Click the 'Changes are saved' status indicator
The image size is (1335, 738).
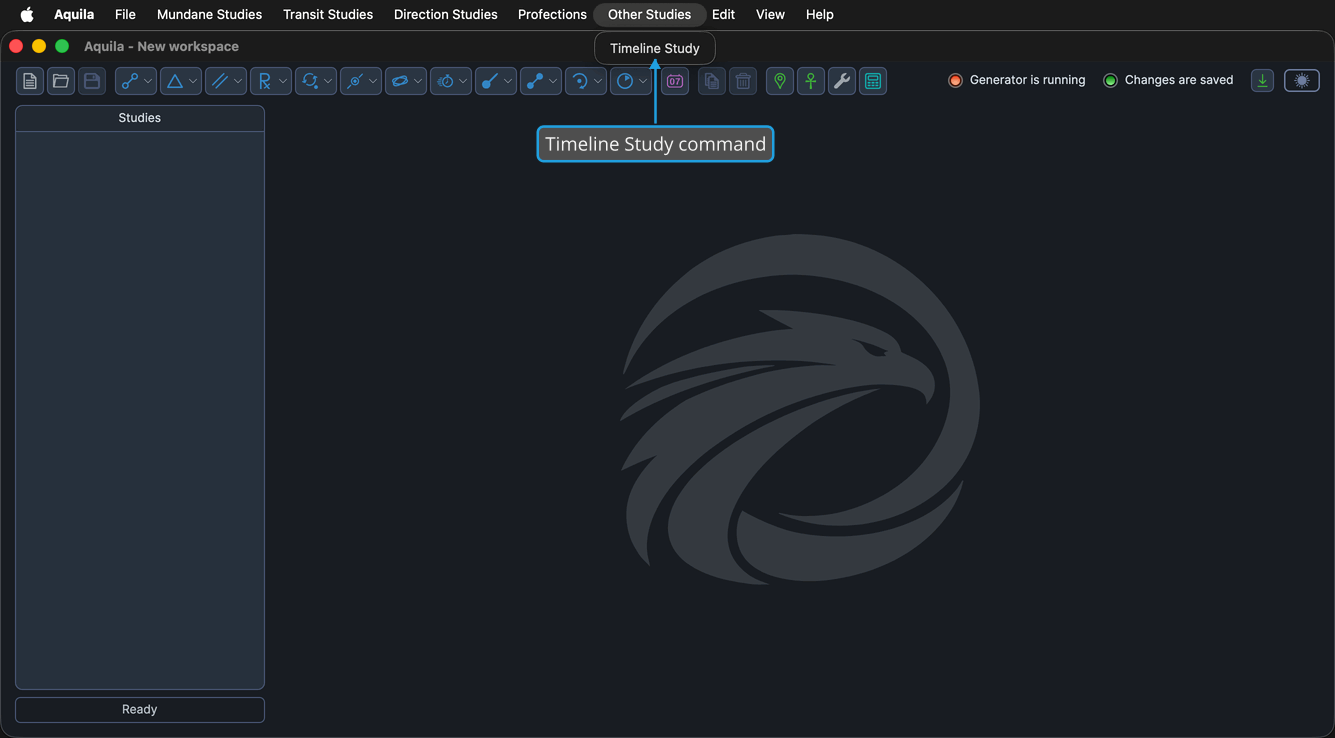coord(1168,80)
